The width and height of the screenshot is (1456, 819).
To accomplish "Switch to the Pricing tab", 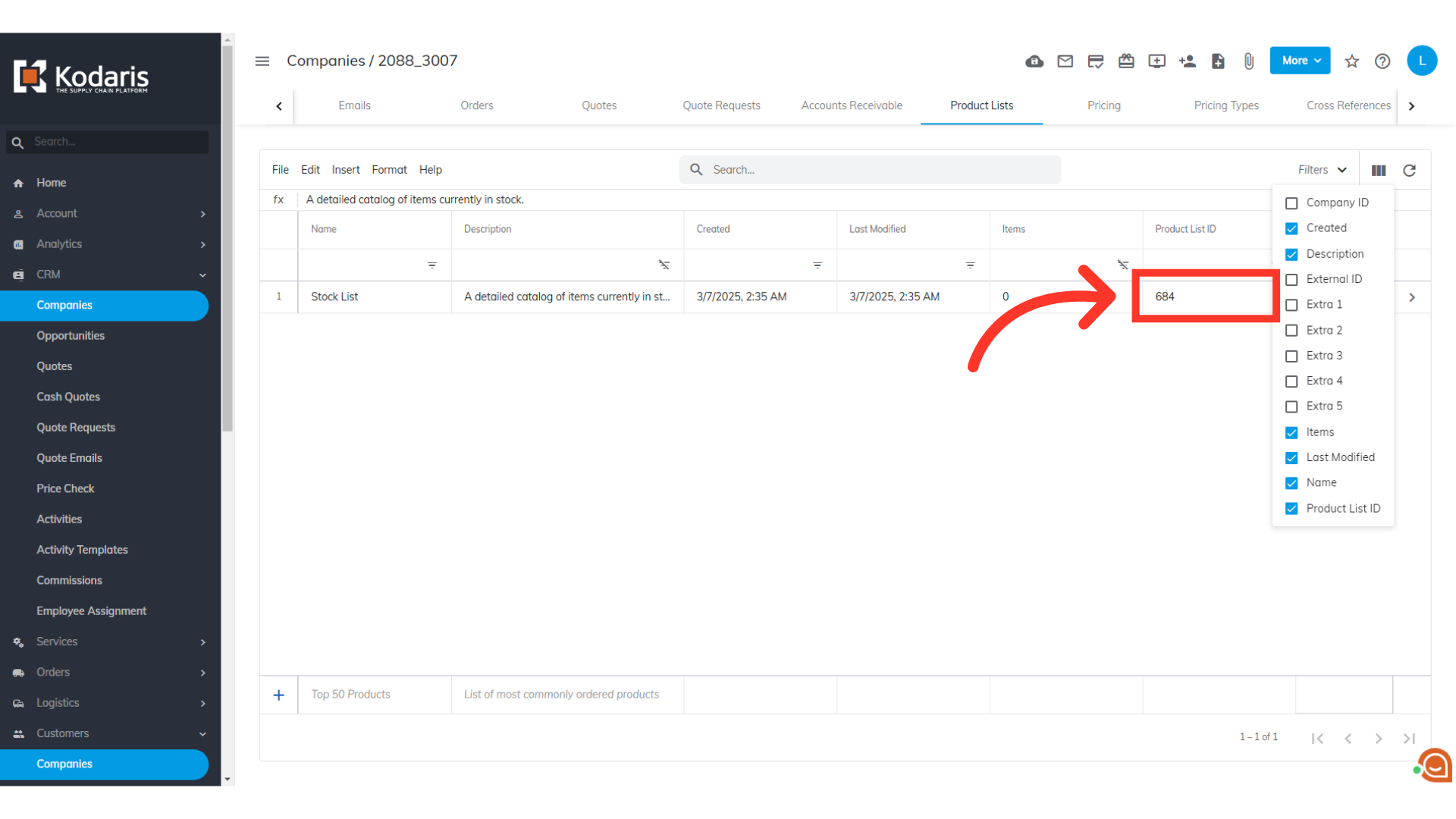I will [1103, 105].
